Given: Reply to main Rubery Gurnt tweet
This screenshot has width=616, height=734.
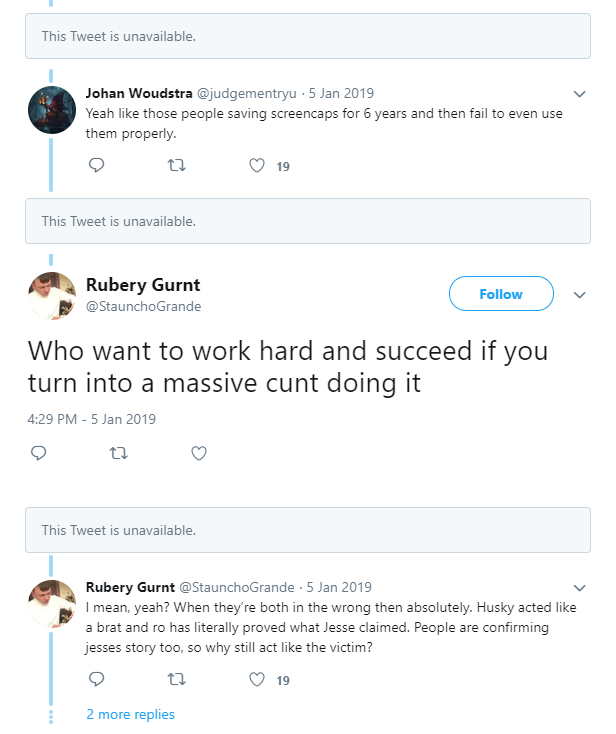Looking at the screenshot, I should [x=38, y=453].
